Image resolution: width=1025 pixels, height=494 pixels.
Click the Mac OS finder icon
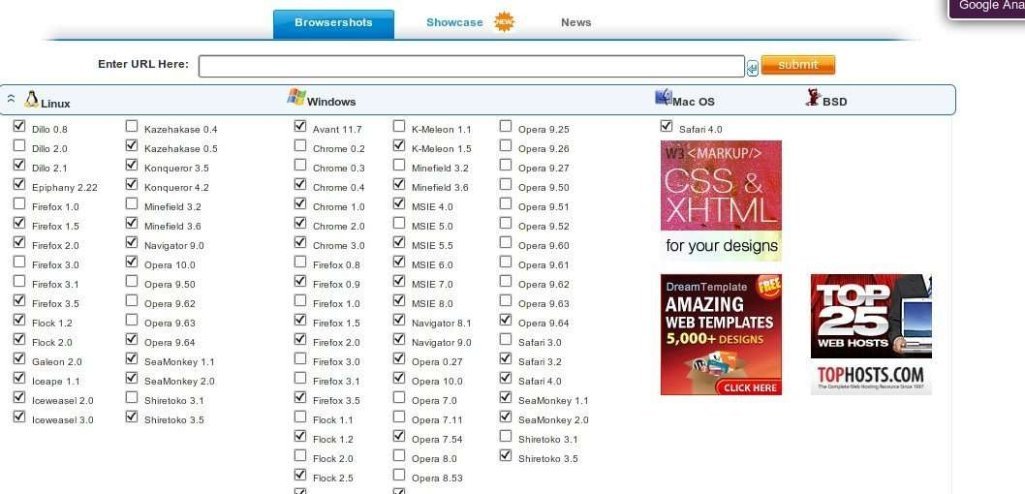664,97
